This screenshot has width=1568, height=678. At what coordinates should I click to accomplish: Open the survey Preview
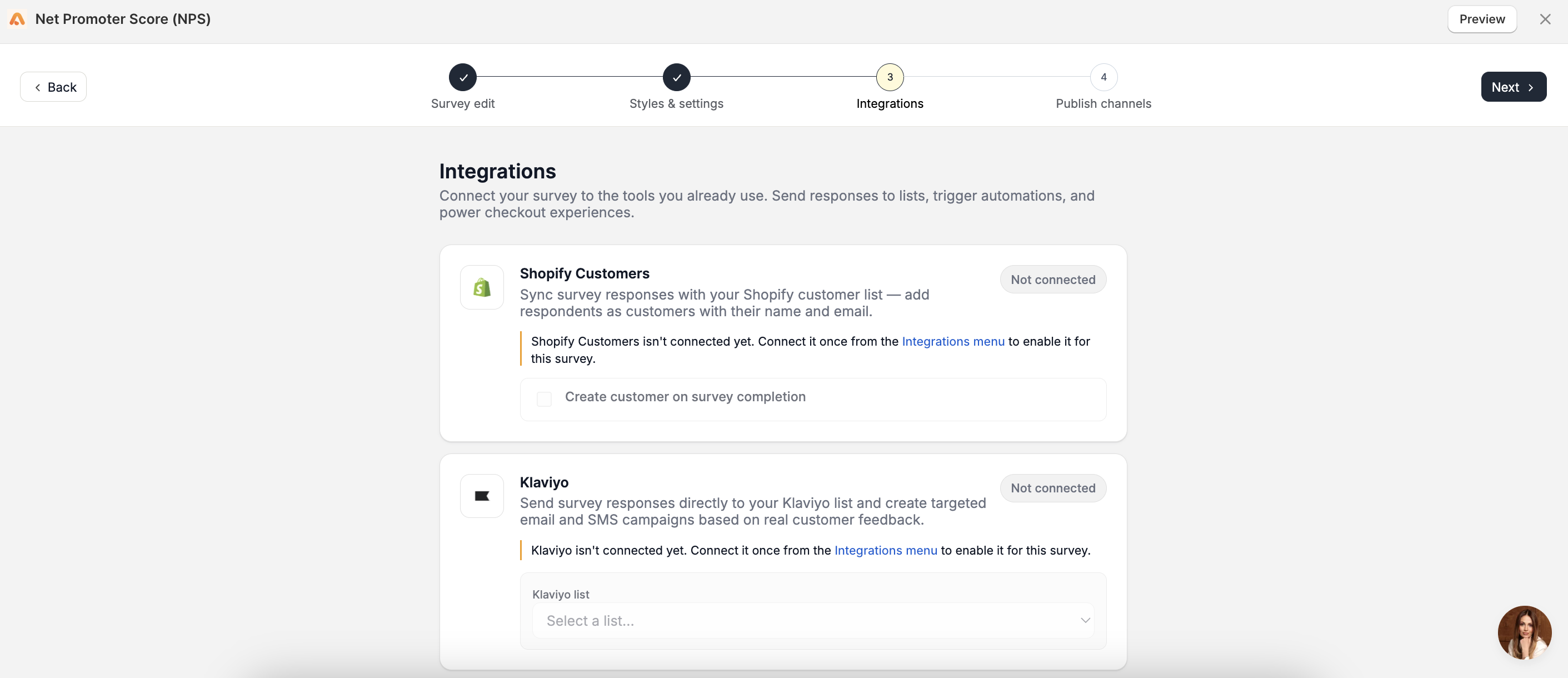[1481, 19]
